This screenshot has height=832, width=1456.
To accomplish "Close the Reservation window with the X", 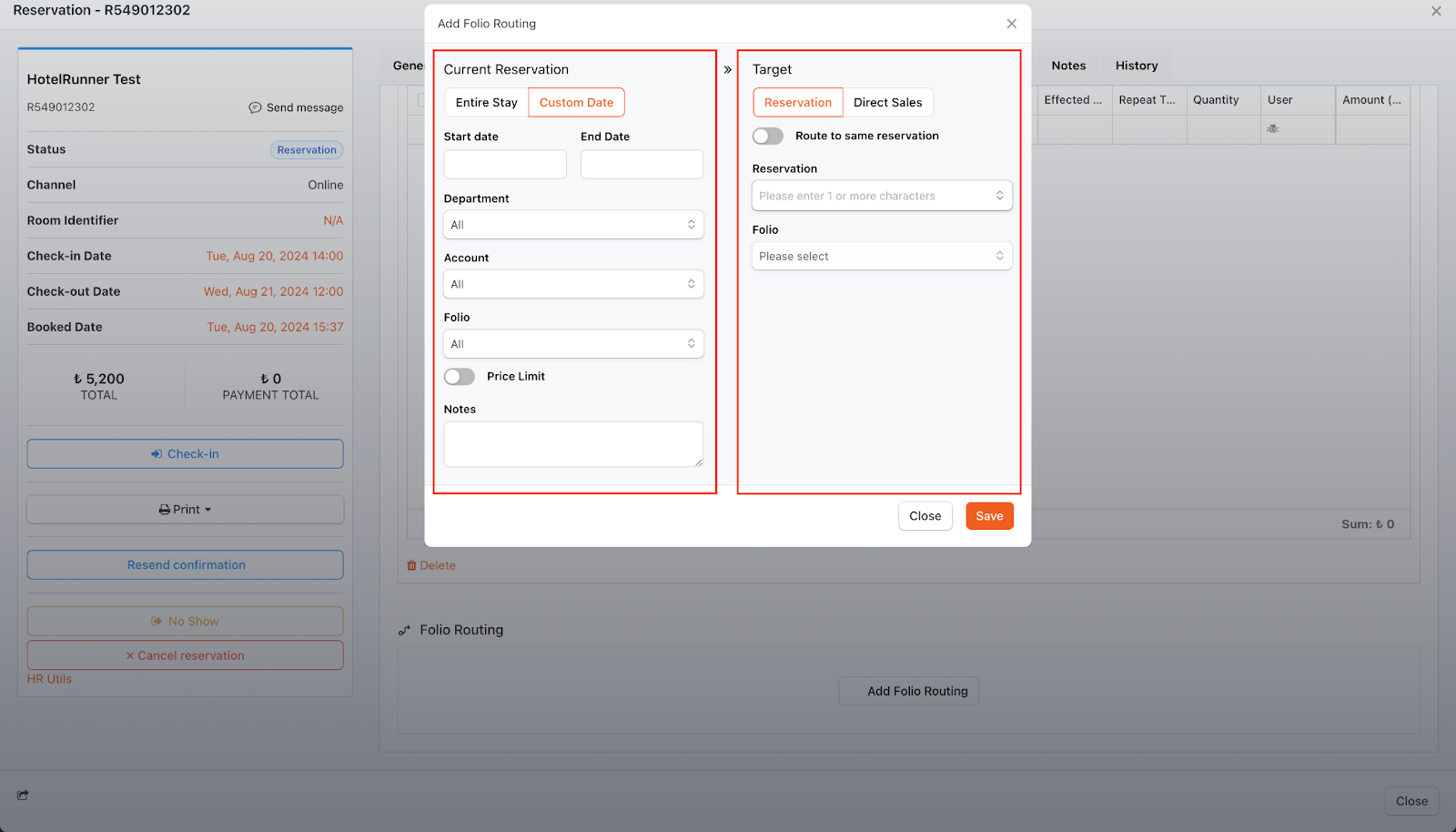I will (x=1436, y=11).
